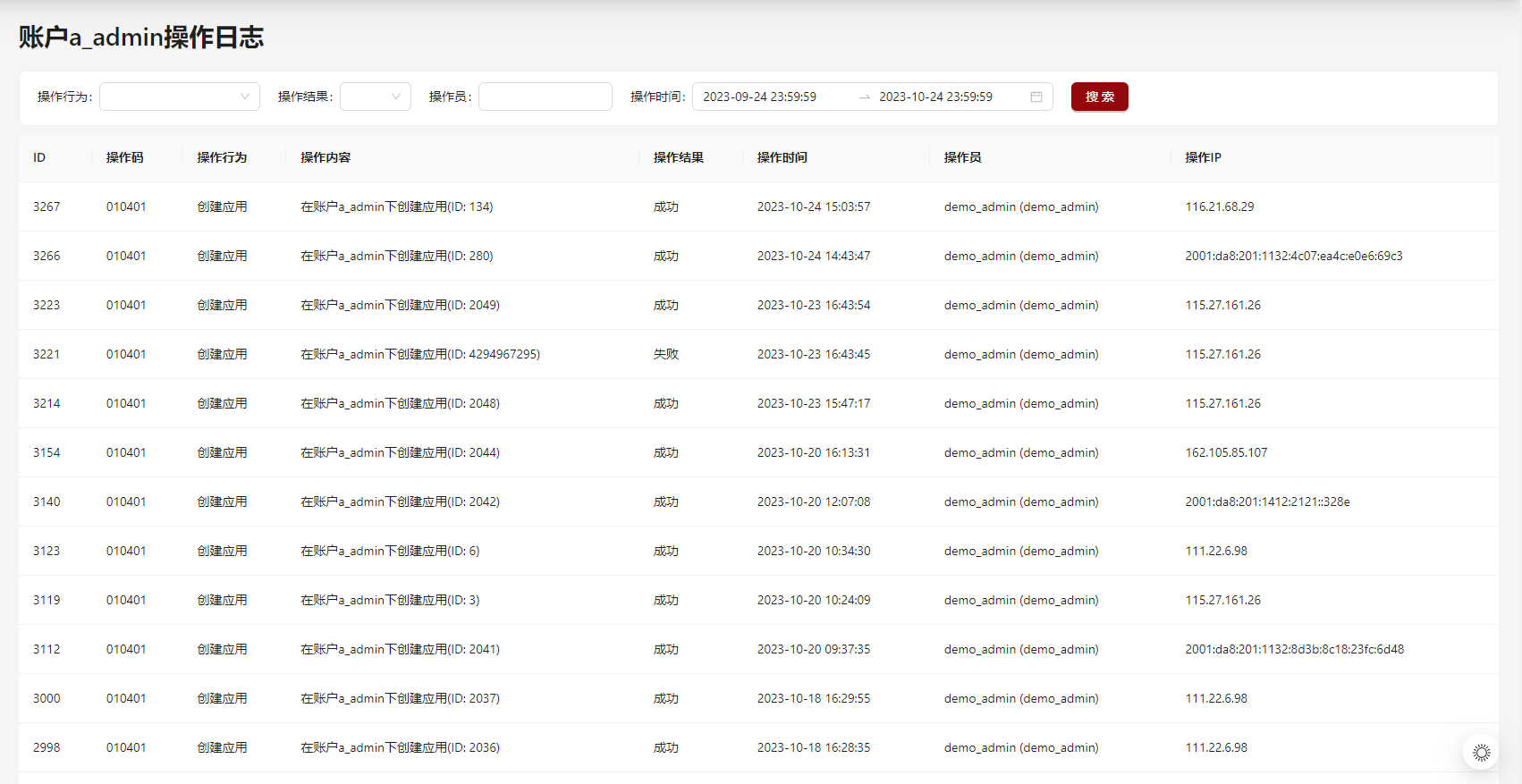Click the page title 账户a_admin操作日志

[141, 38]
